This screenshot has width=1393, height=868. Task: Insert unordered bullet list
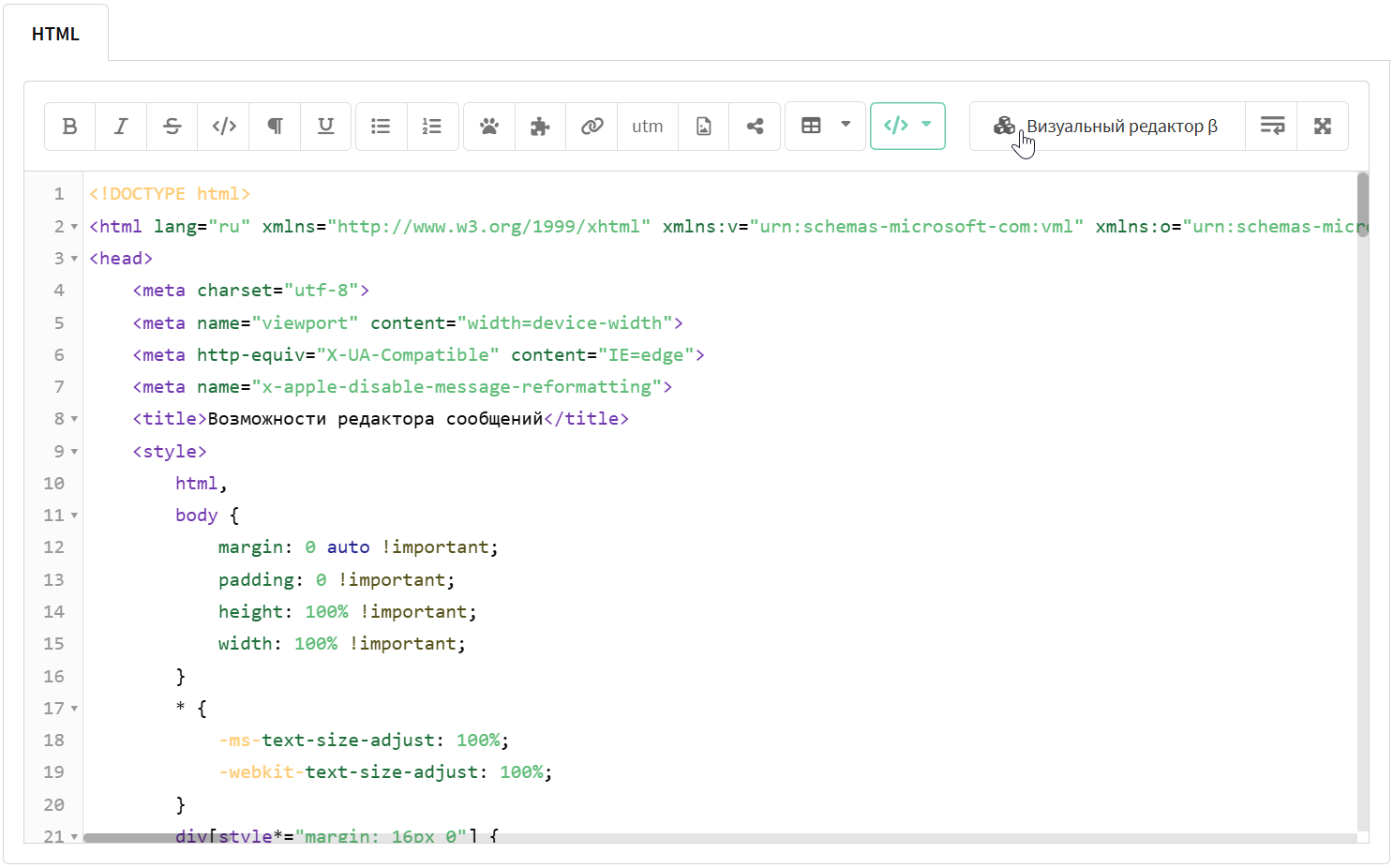[x=381, y=127]
